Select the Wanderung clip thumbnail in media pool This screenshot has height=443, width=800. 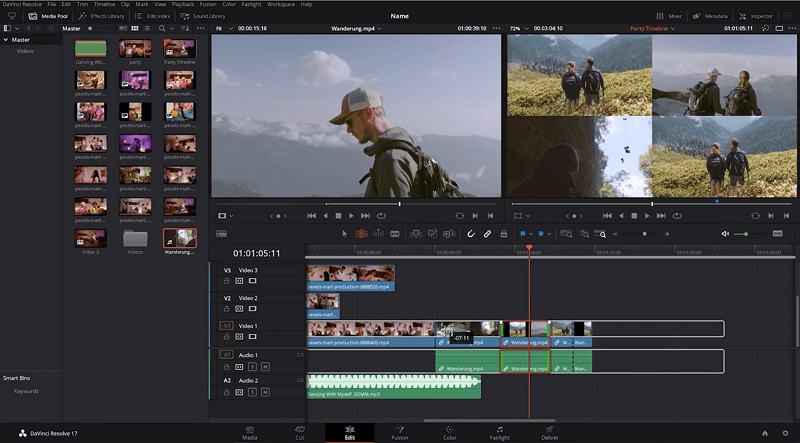180,238
